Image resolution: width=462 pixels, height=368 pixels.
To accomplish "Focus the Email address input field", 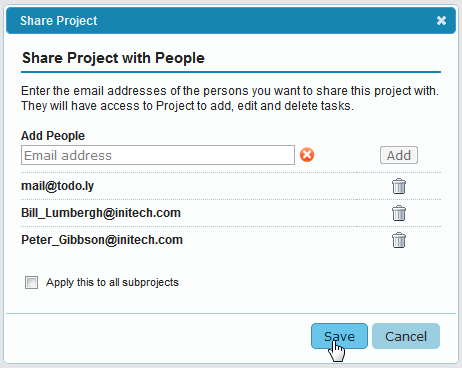I will tap(158, 155).
